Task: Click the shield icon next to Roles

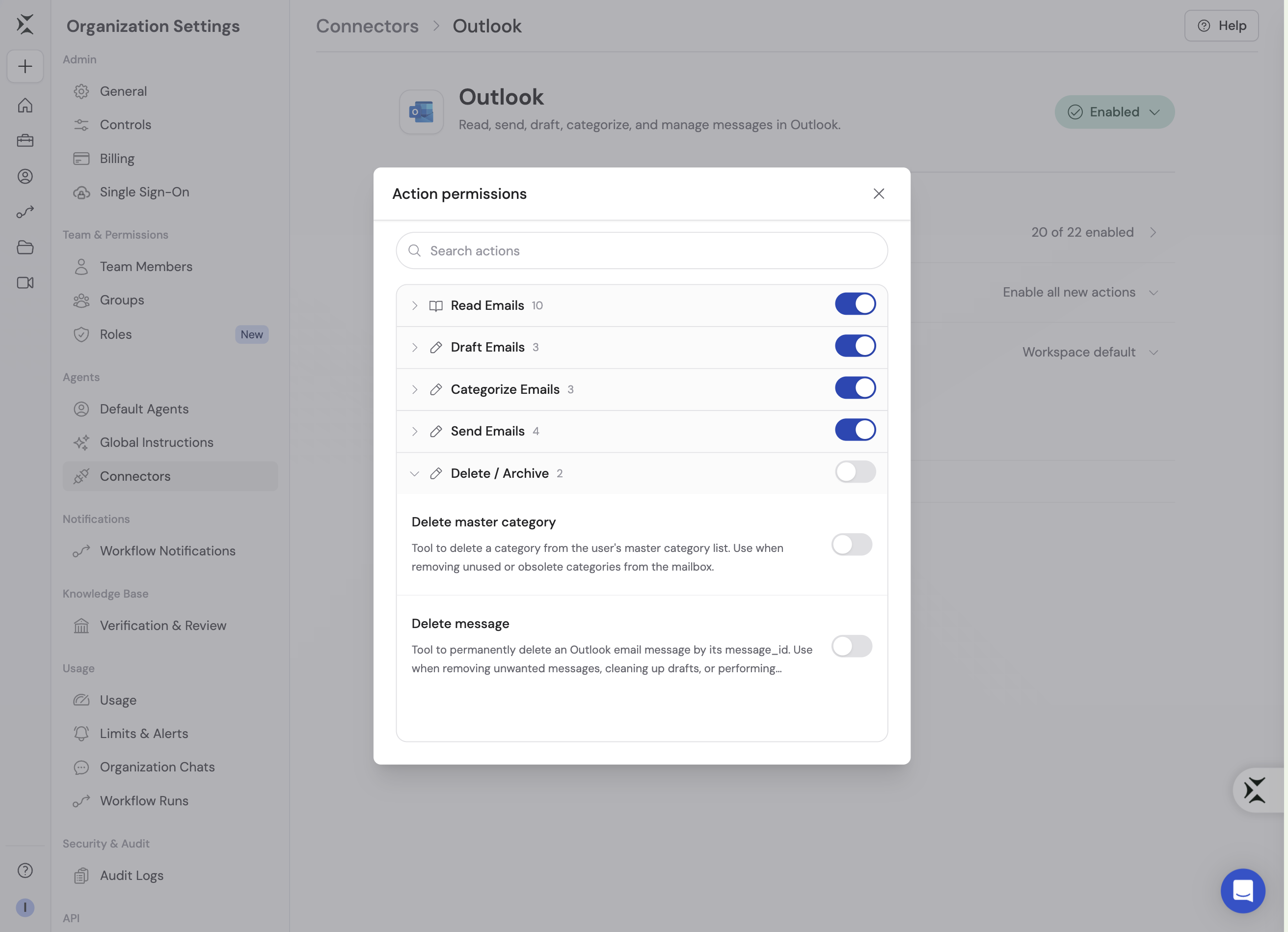Action: 81,335
